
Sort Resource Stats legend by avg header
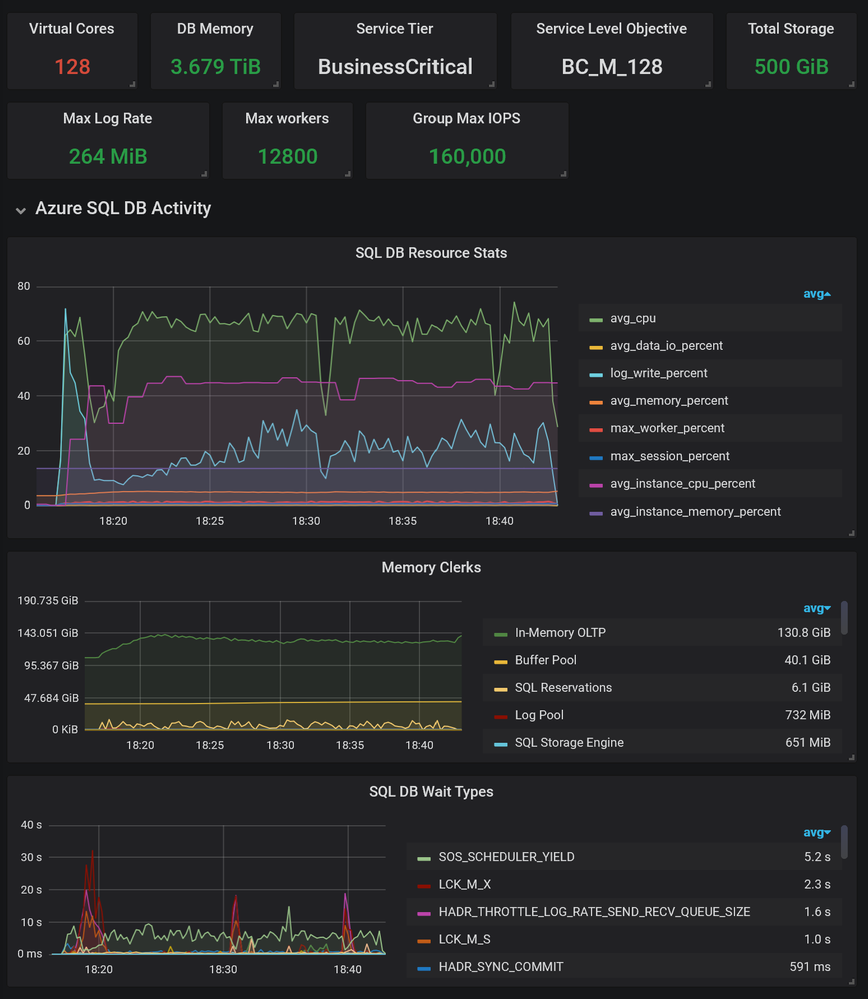tap(816, 294)
